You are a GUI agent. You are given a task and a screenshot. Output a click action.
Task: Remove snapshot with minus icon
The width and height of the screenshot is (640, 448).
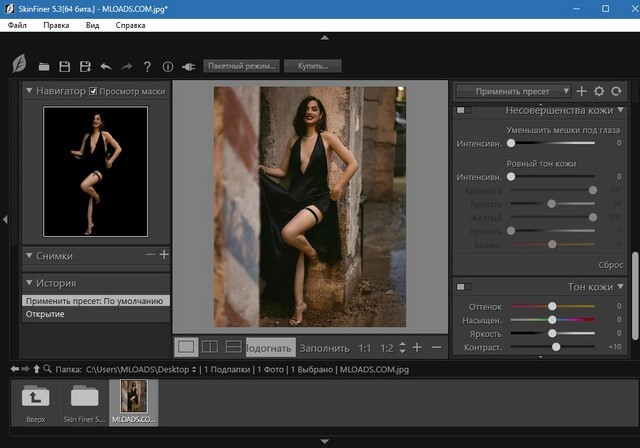point(150,255)
